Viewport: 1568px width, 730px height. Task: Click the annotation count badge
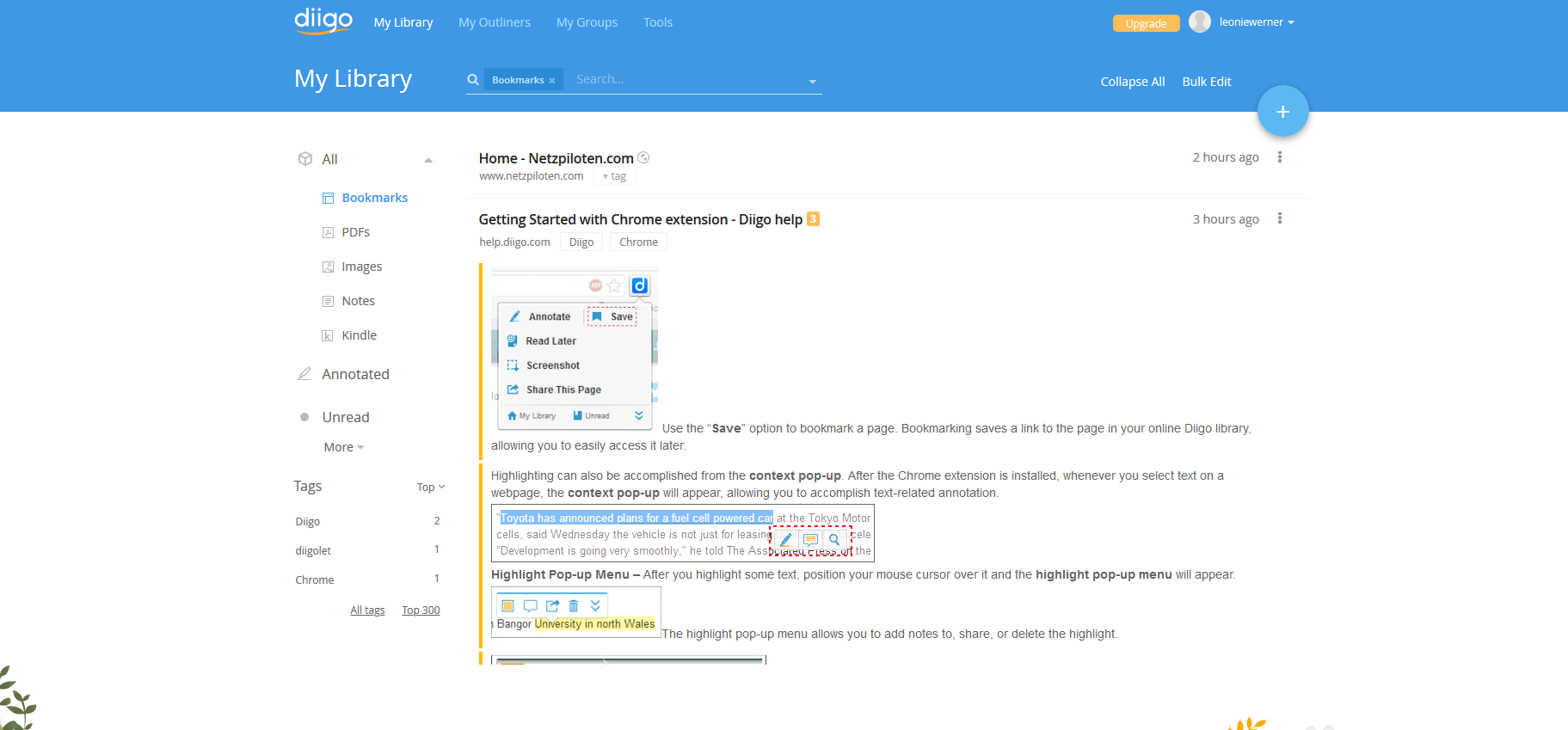point(813,219)
